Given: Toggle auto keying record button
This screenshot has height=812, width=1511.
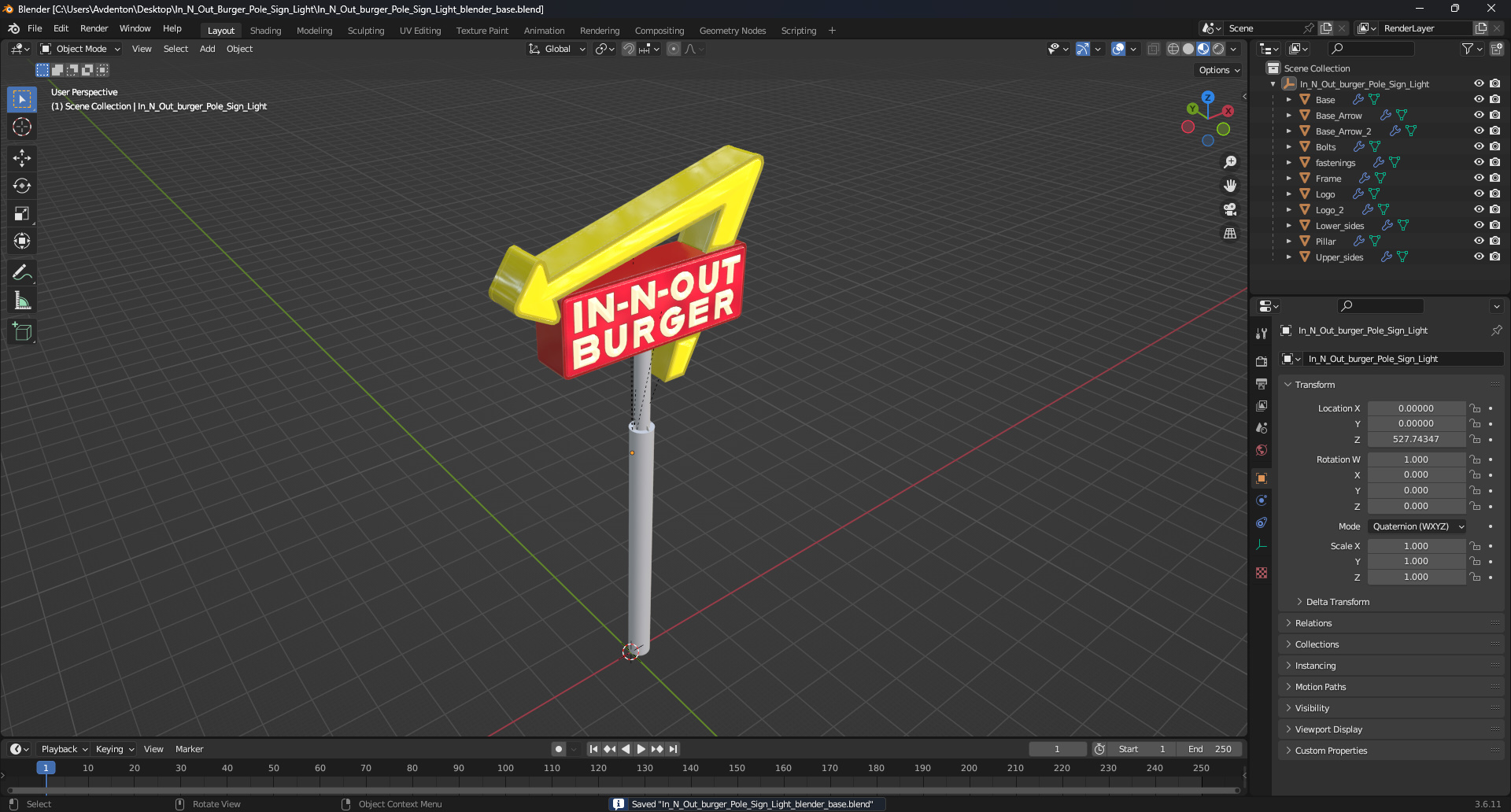Looking at the screenshot, I should point(558,749).
